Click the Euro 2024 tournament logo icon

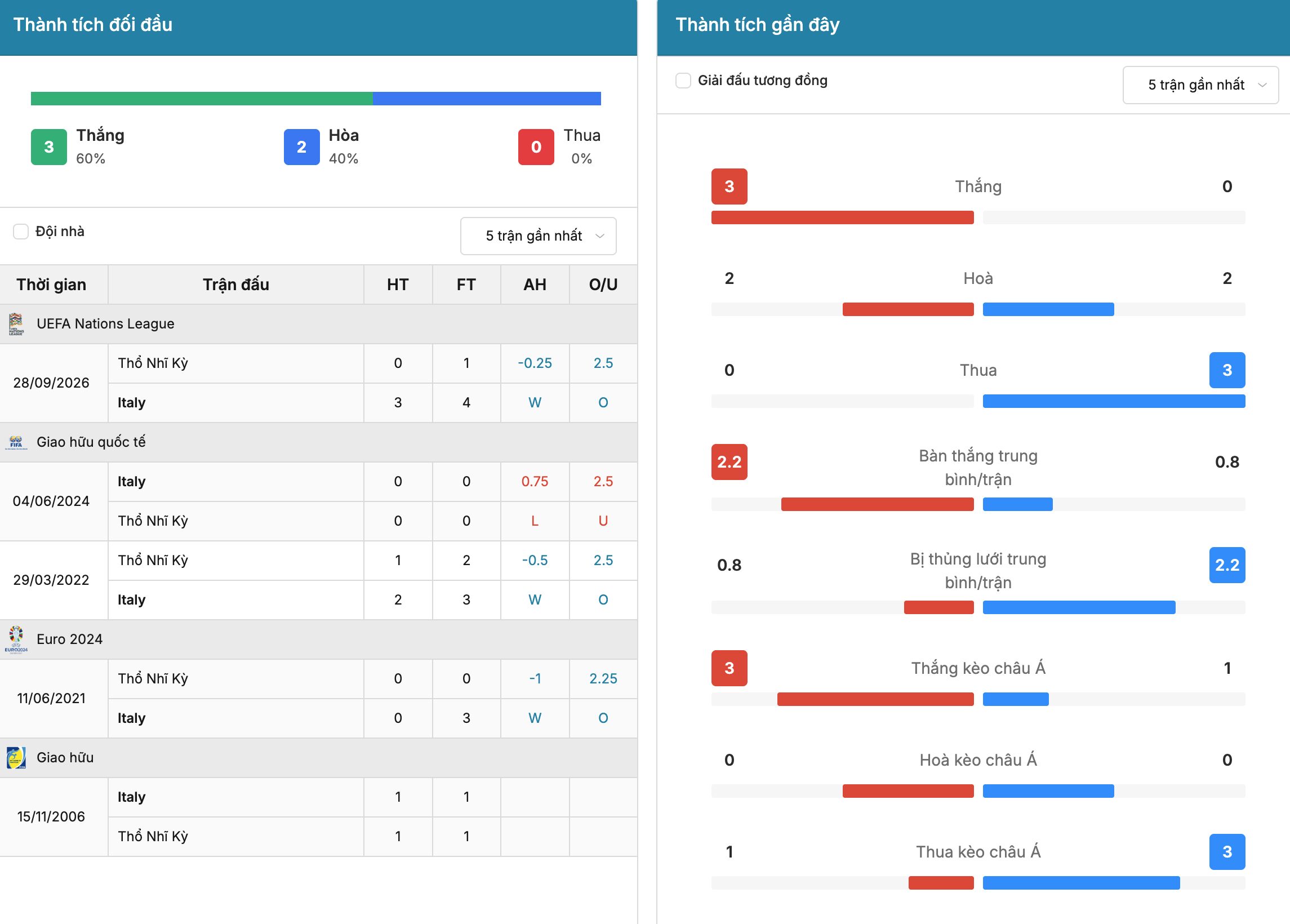pos(16,639)
